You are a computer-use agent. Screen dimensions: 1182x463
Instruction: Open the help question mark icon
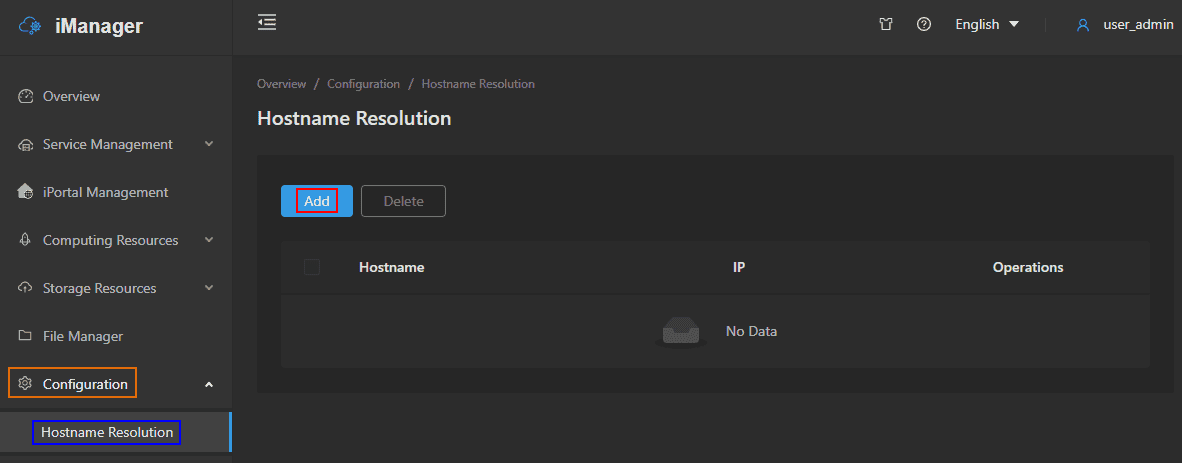point(924,25)
